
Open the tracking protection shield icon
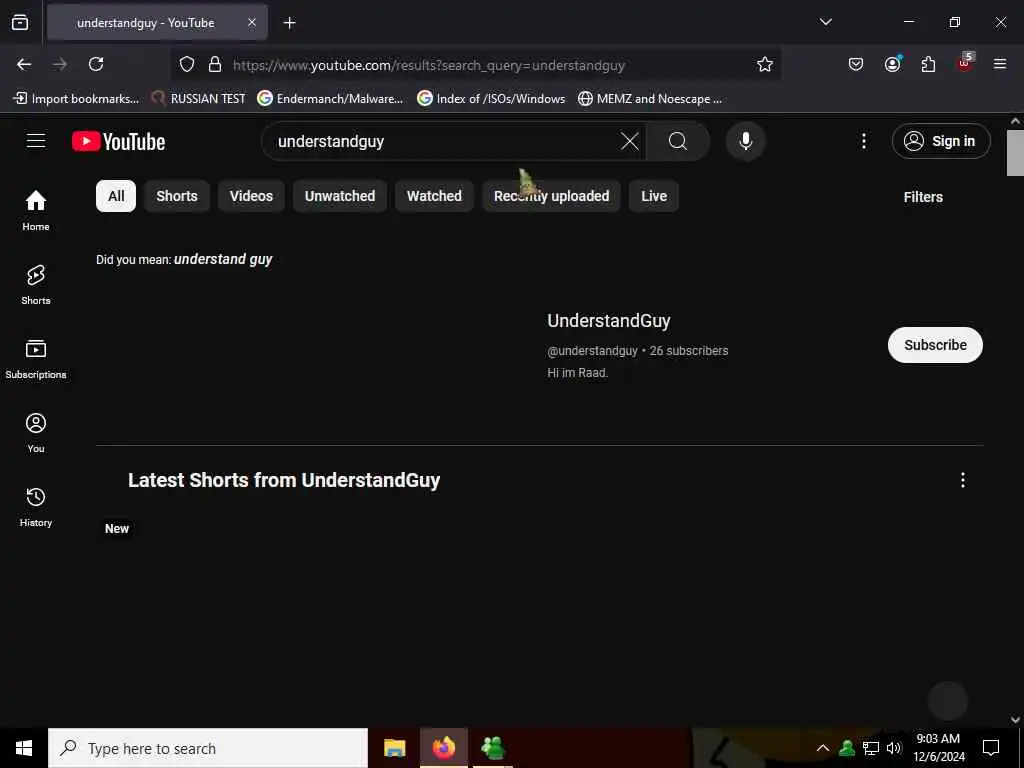pyautogui.click(x=187, y=64)
